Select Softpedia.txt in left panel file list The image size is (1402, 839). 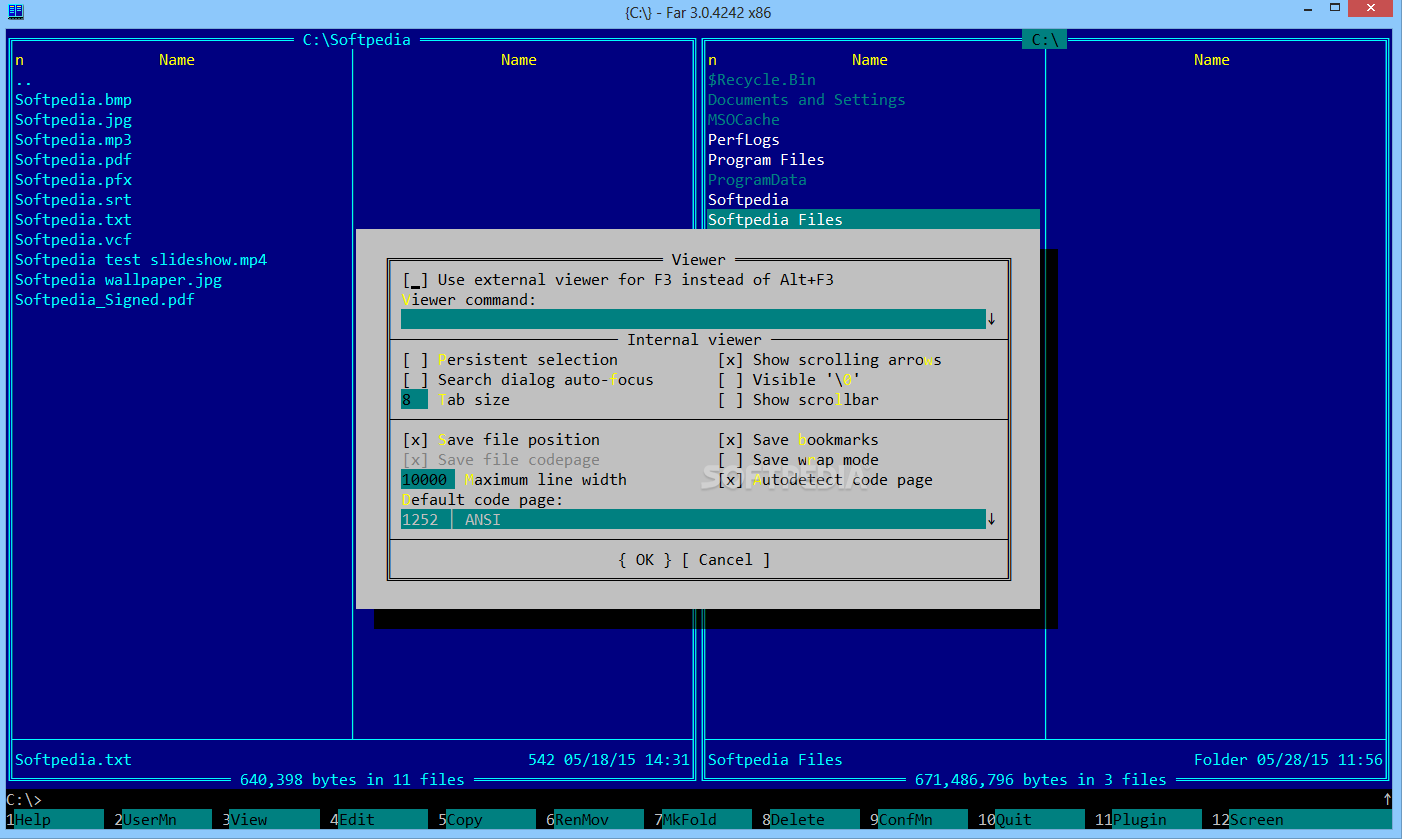[x=73, y=220]
